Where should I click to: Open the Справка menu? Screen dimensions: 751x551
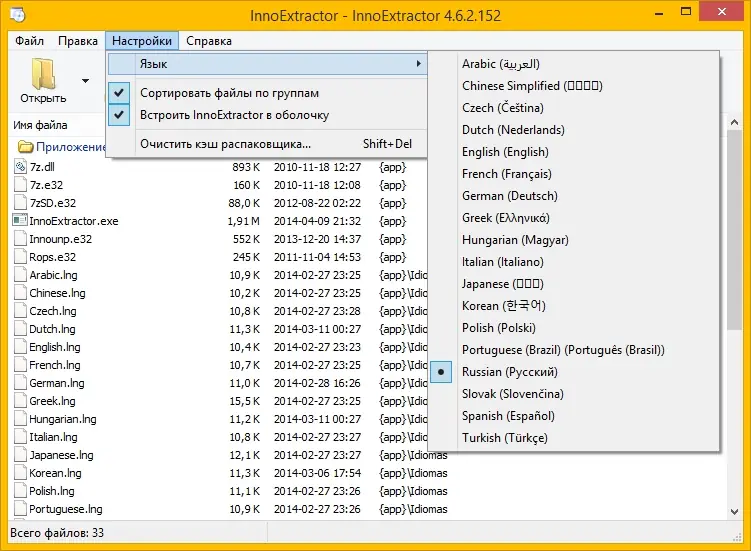209,41
